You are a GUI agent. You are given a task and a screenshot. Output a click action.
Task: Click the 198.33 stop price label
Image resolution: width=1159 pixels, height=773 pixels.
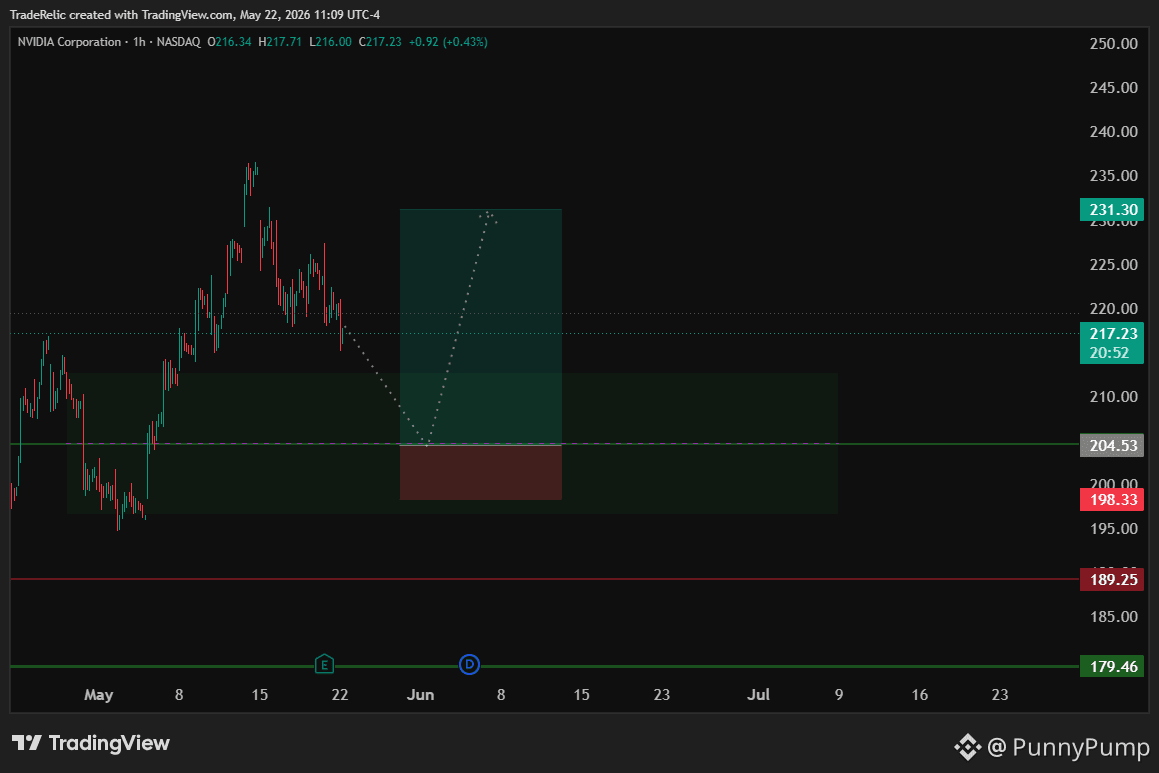click(1112, 500)
